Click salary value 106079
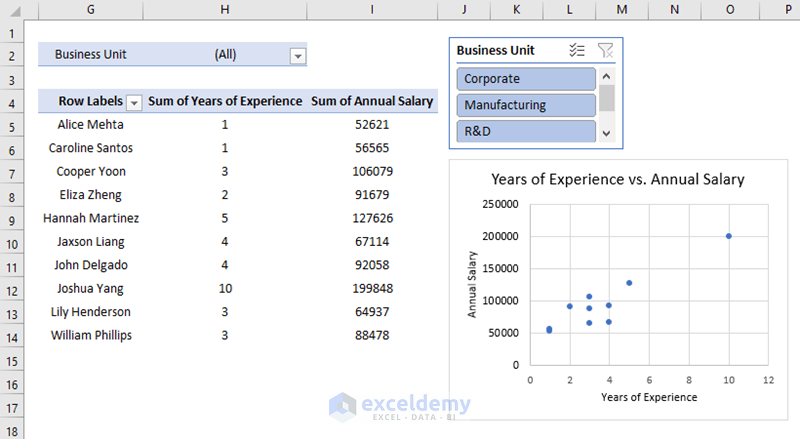The width and height of the screenshot is (800, 439). (372, 172)
